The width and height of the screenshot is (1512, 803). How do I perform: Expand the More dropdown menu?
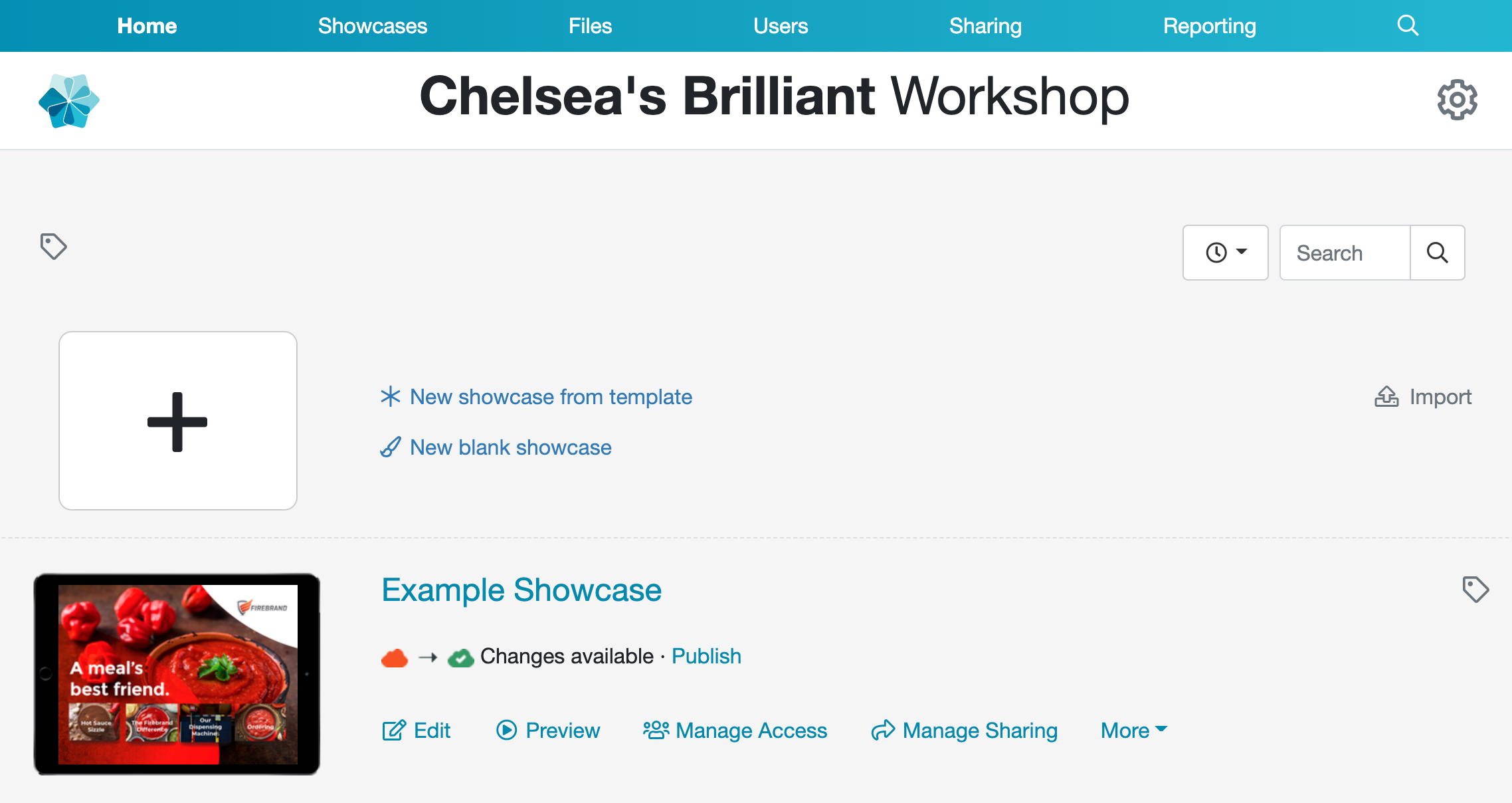[1134, 731]
